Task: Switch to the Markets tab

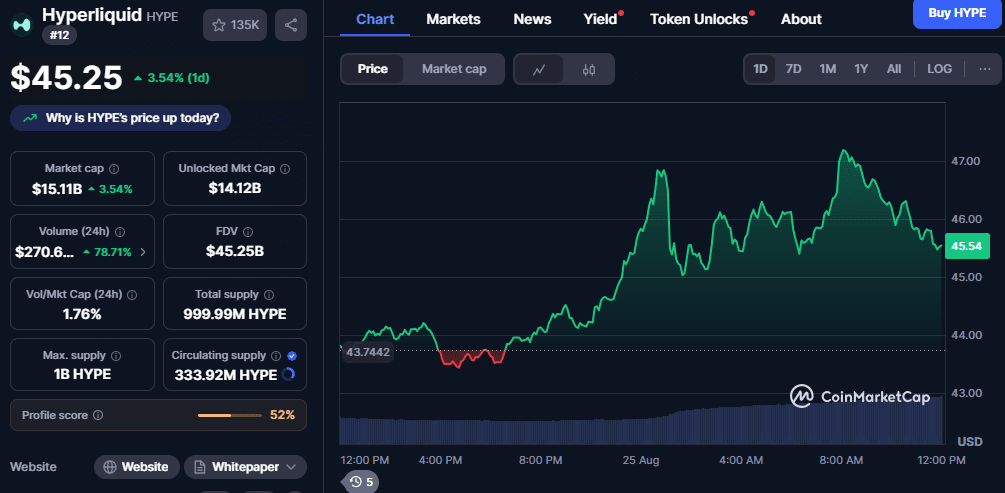Action: 453,19
